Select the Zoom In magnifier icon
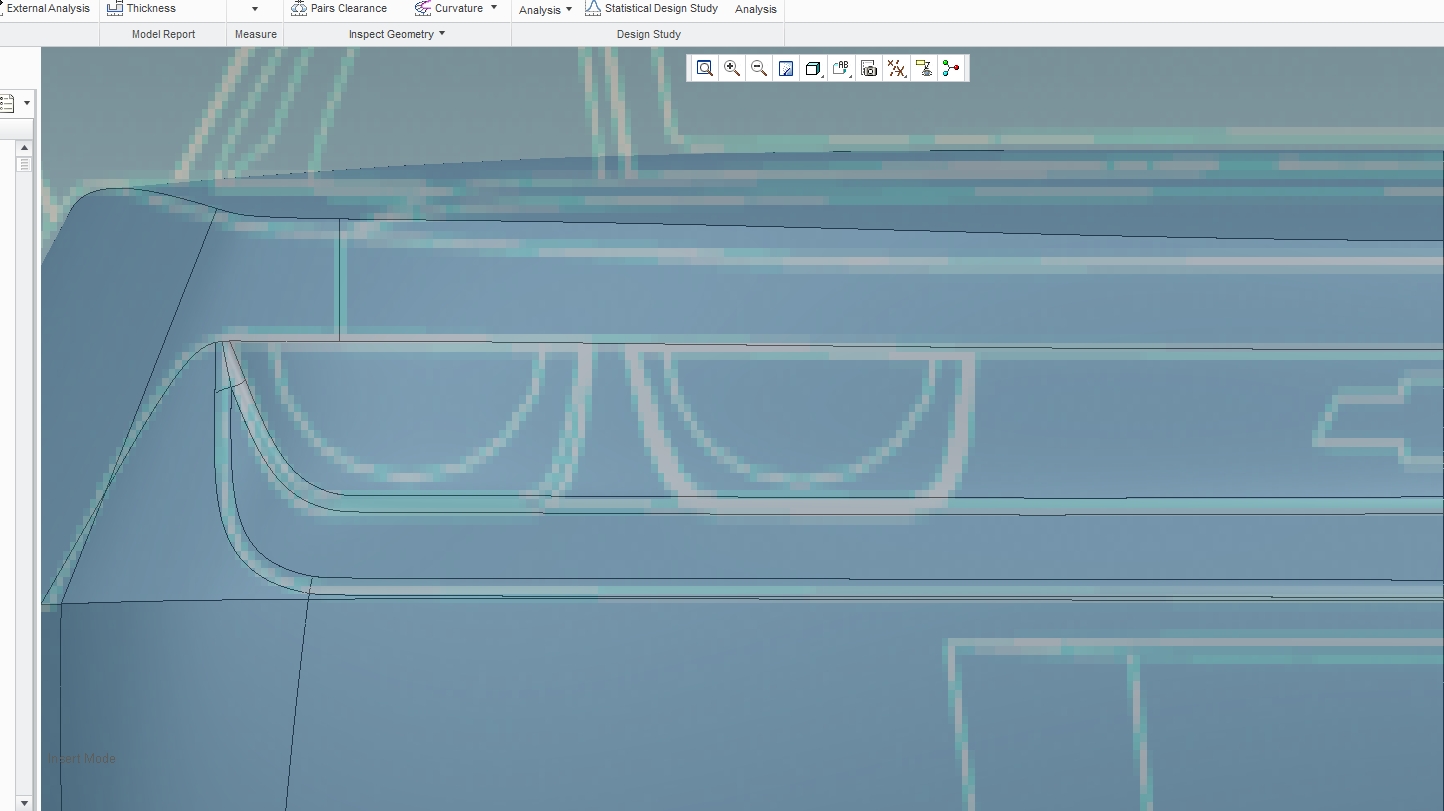This screenshot has width=1444, height=811. click(x=732, y=68)
